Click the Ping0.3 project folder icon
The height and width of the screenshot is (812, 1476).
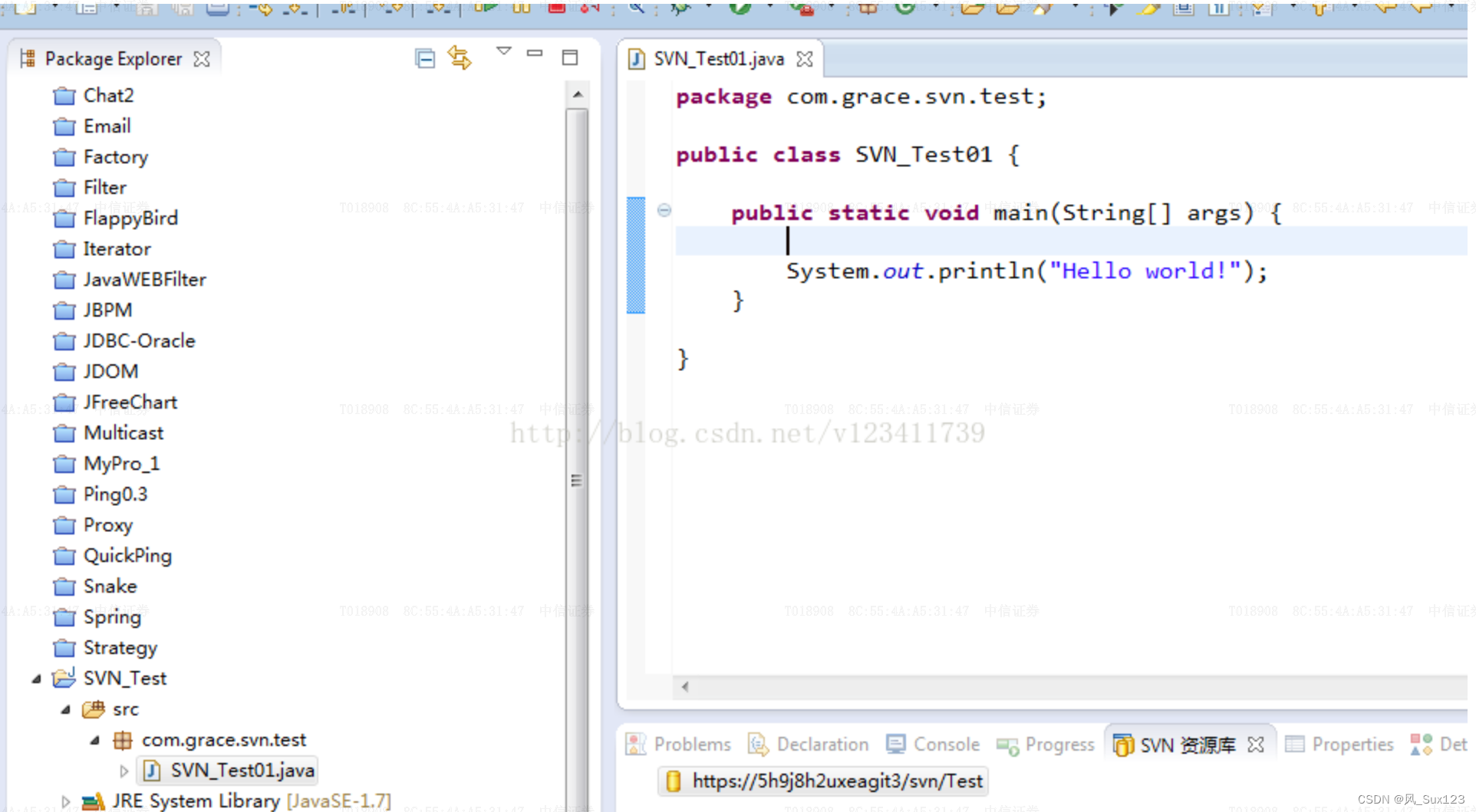(64, 495)
